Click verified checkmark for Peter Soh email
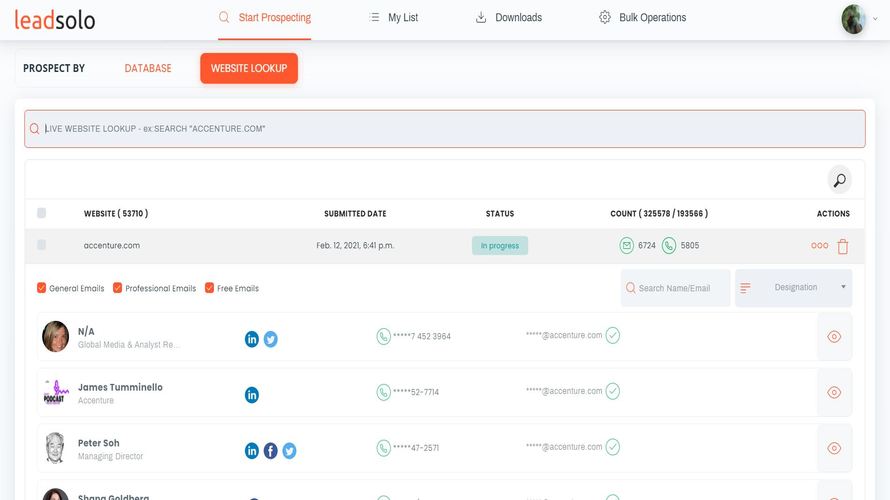Screen dimensions: 890x500 click(612, 447)
